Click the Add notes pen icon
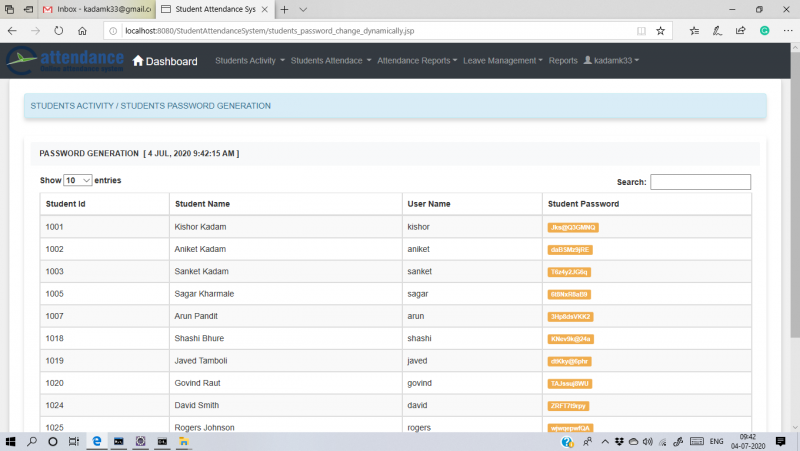800x451 pixels. (x=717, y=31)
